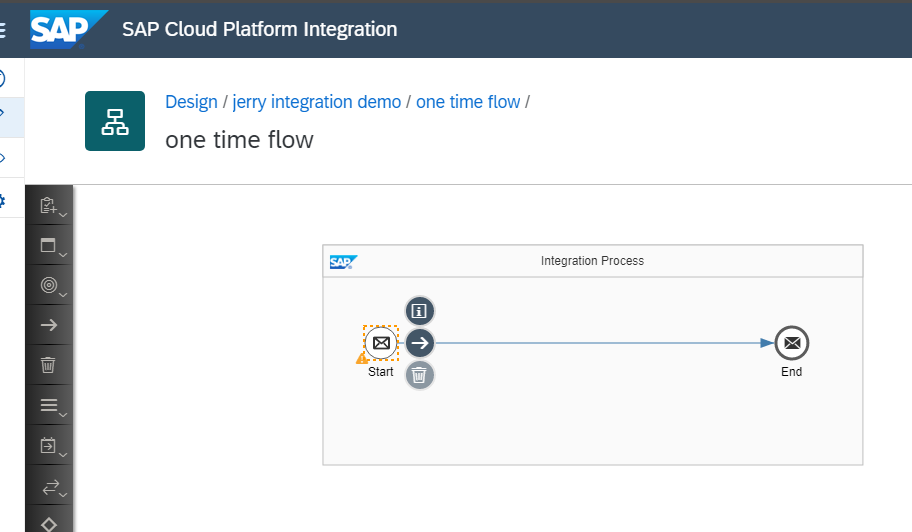Screen dimensions: 912x532
Task: Go to Design breadcrumb link
Action: (191, 102)
